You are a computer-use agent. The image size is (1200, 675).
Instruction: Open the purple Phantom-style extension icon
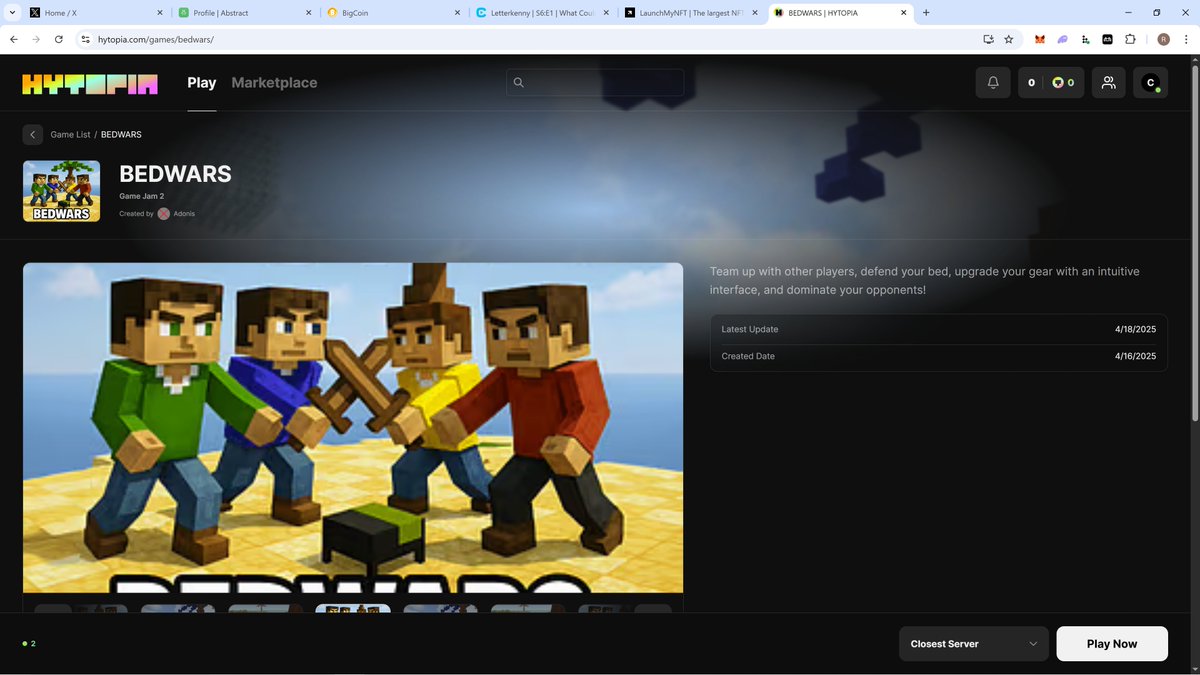pyautogui.click(x=1062, y=39)
